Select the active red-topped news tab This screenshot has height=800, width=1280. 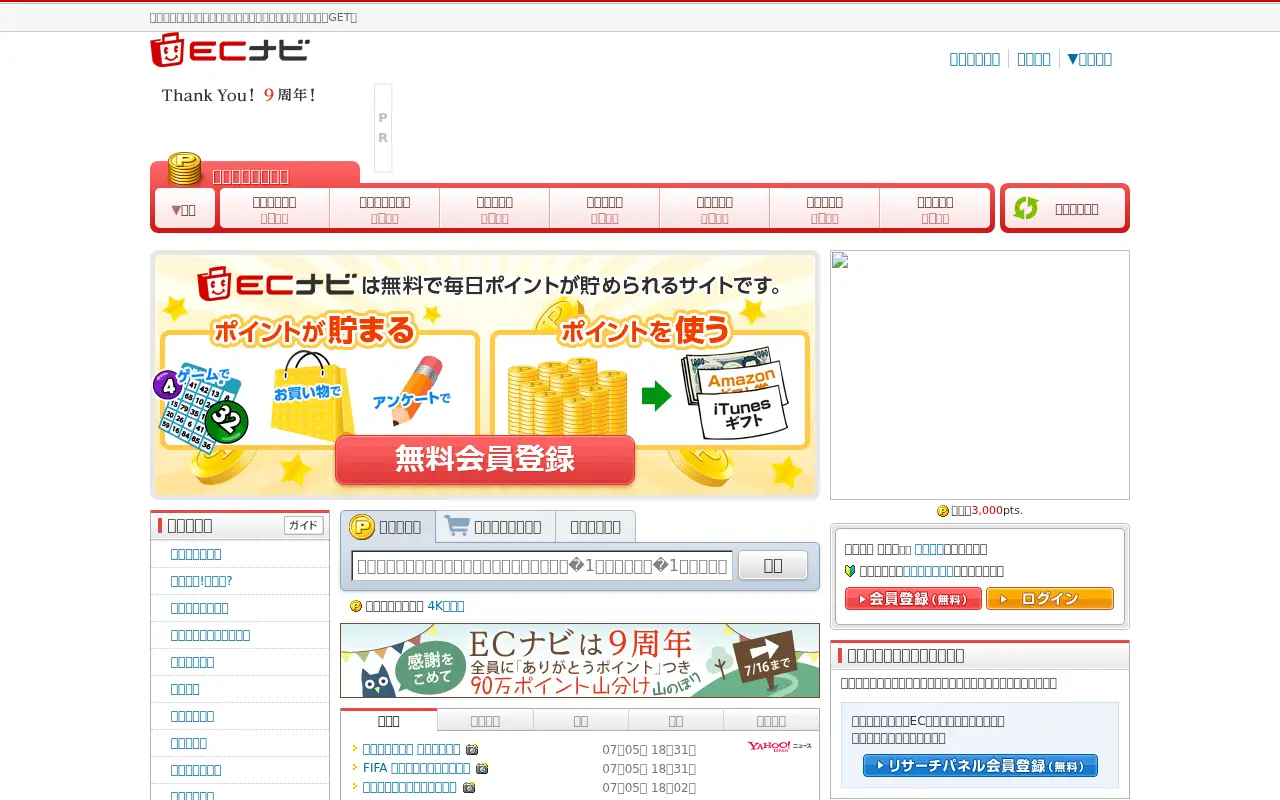[389, 720]
